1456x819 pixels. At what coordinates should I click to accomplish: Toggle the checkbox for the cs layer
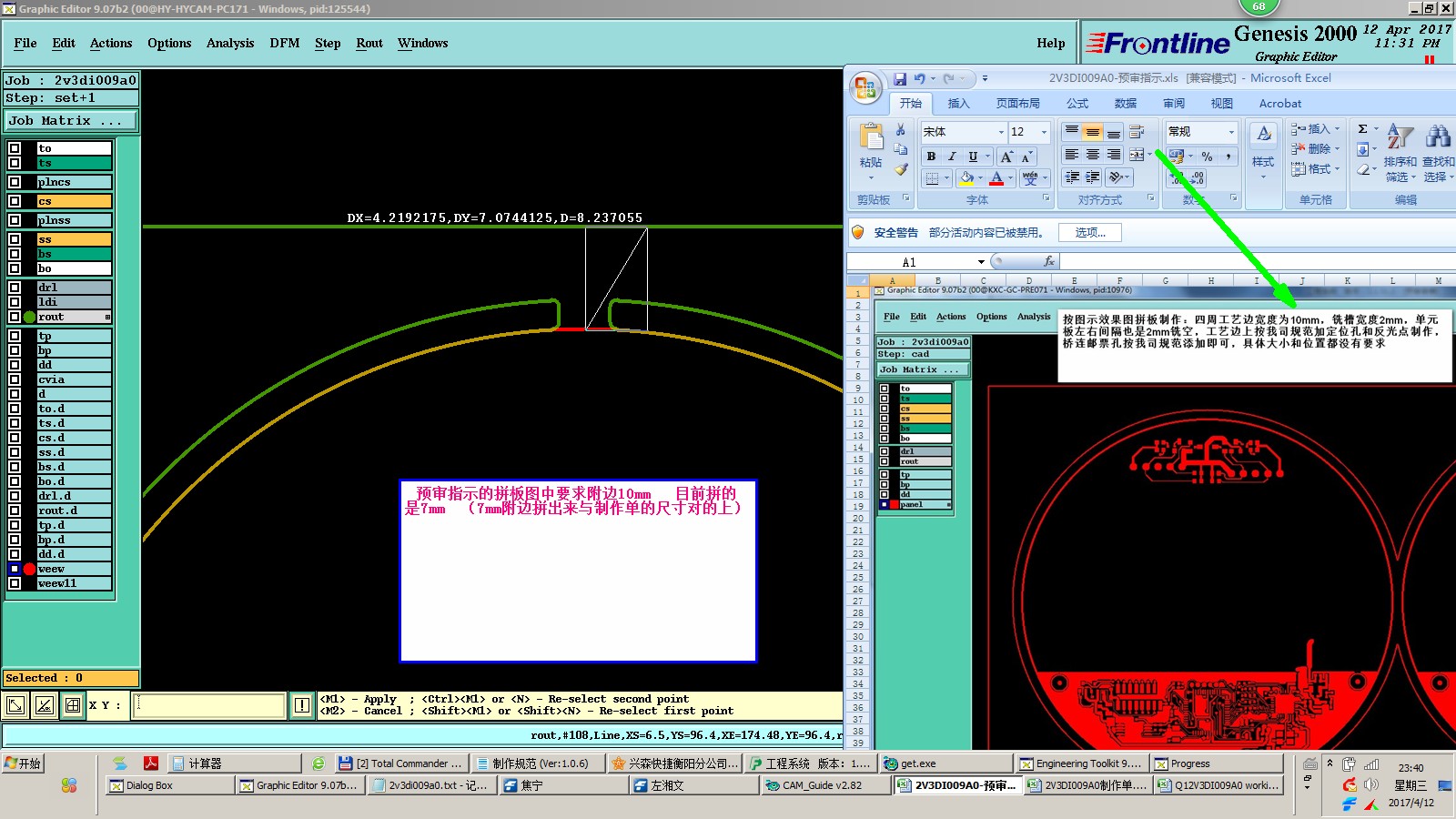click(x=15, y=201)
